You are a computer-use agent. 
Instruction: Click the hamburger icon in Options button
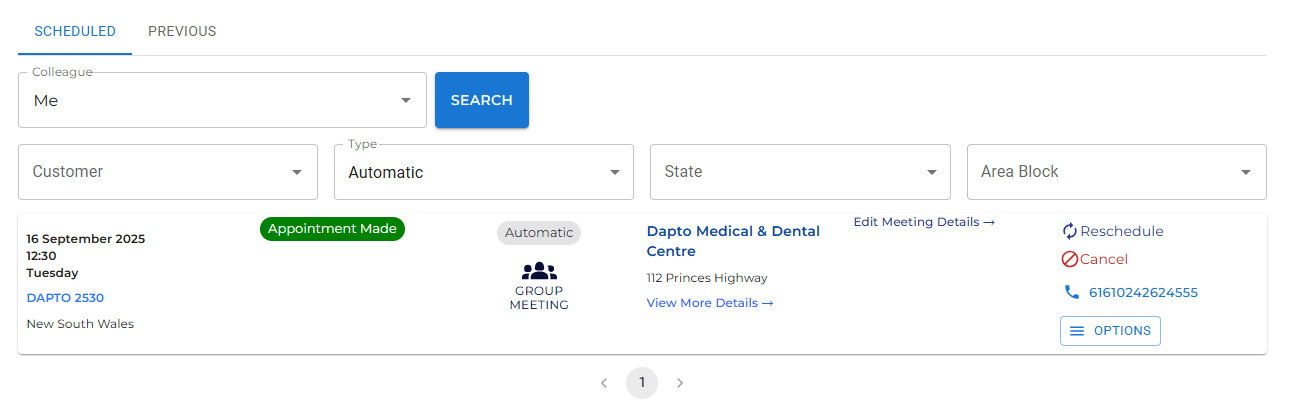(1077, 331)
